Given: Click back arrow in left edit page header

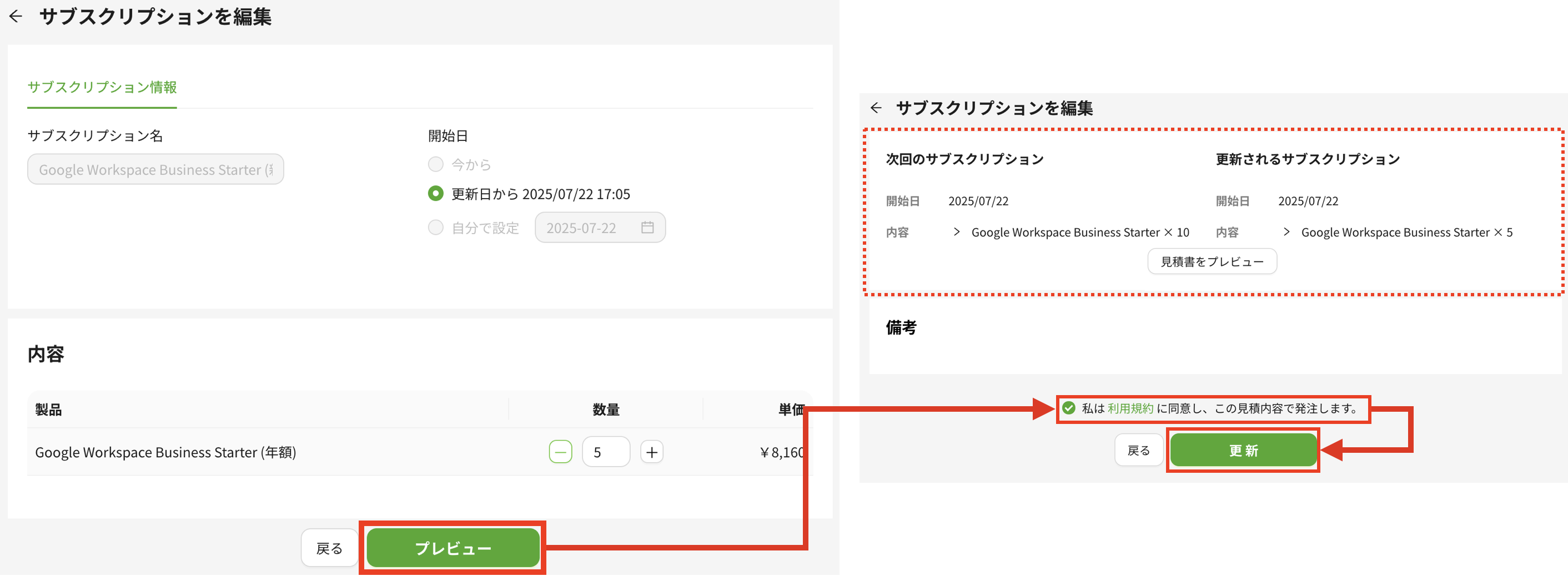Looking at the screenshot, I should click(17, 17).
